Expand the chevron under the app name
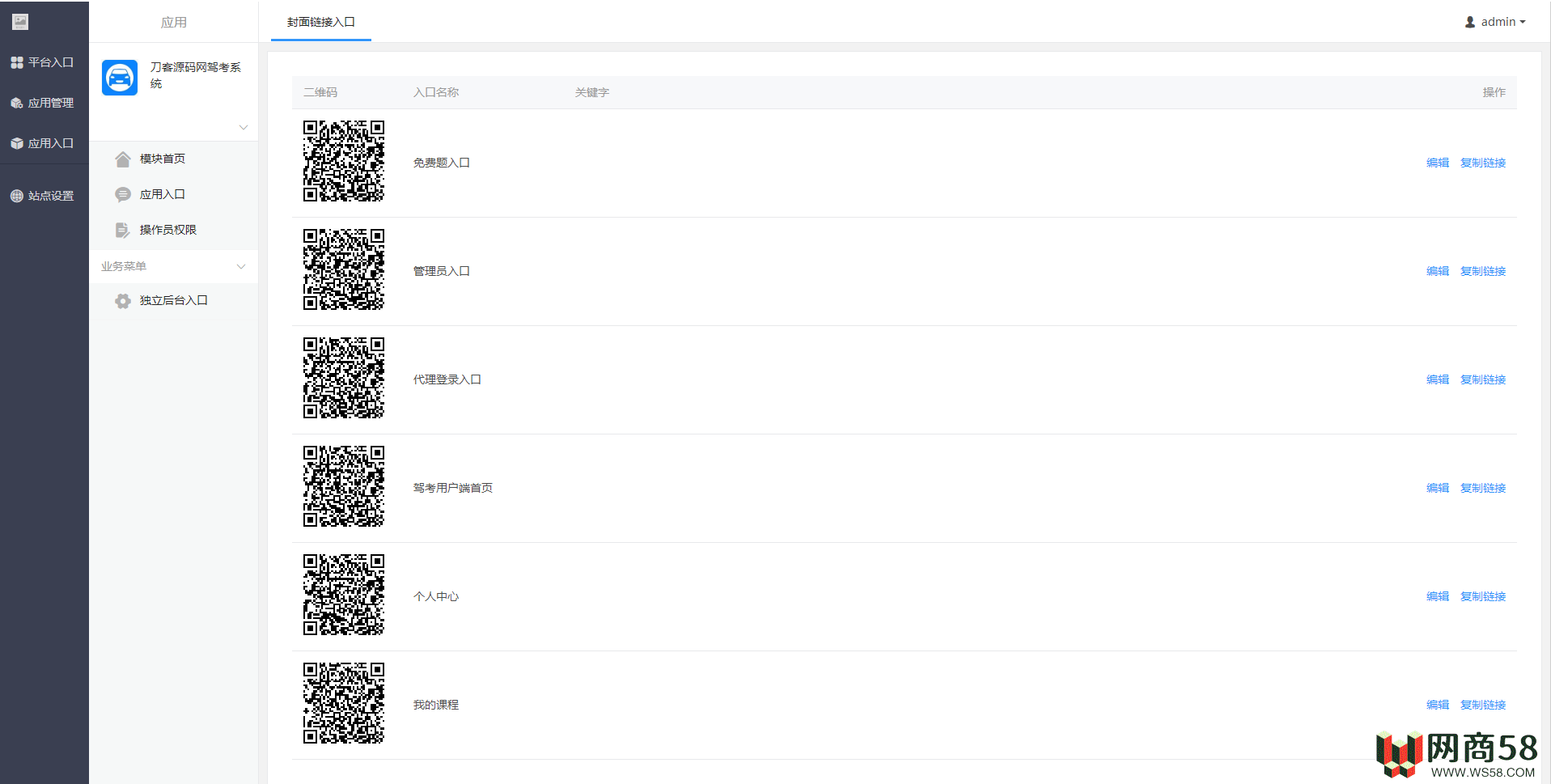This screenshot has width=1551, height=784. [244, 127]
